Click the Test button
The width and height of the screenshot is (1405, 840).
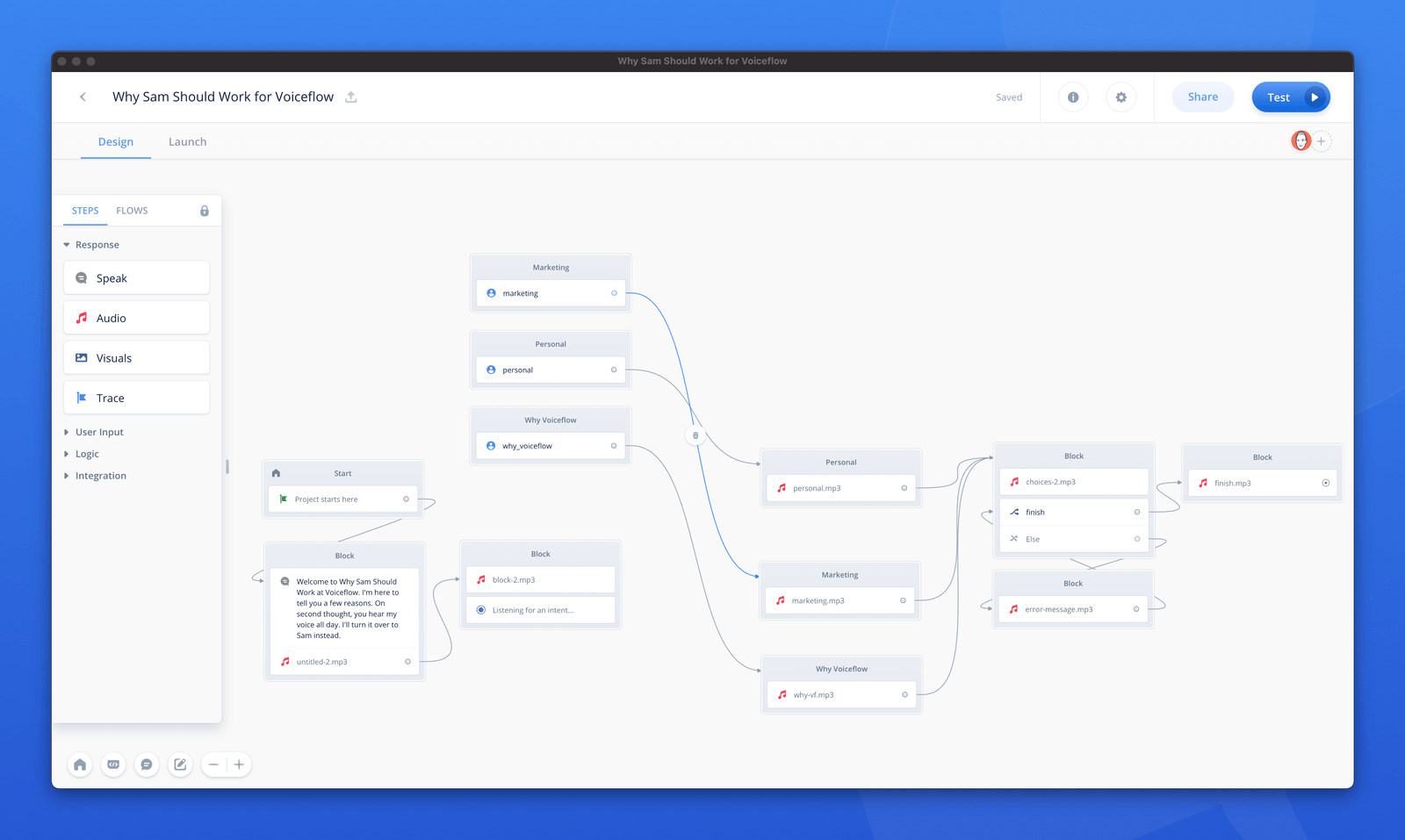pyautogui.click(x=1291, y=97)
